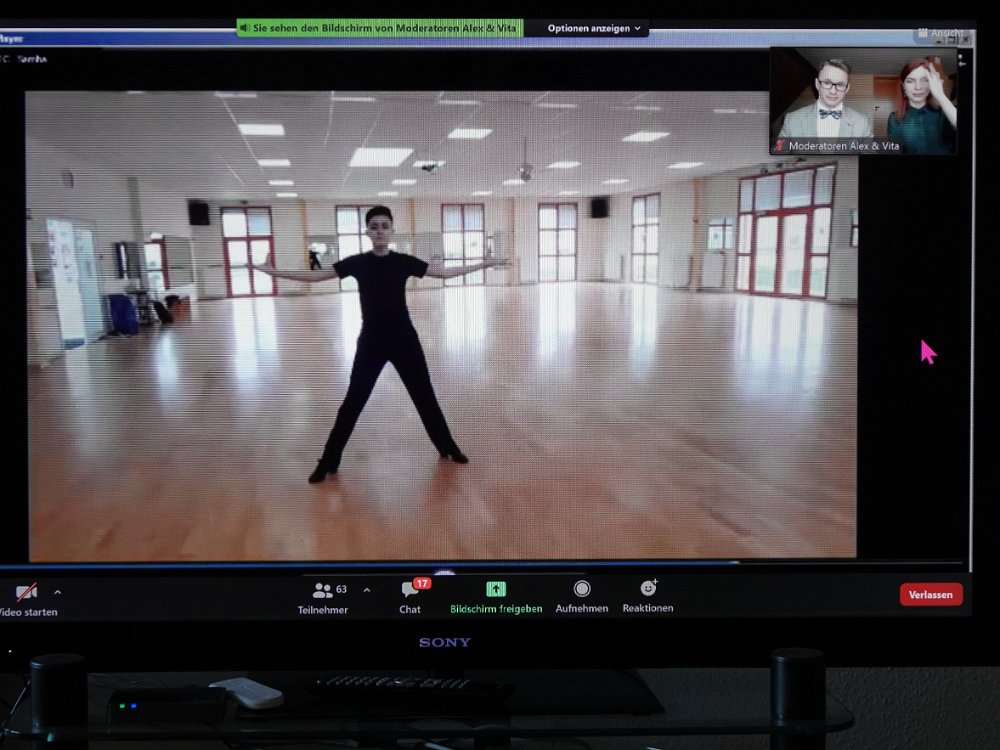Open the Teilnehmer participants list
The height and width of the screenshot is (750, 1000).
pyautogui.click(x=323, y=598)
